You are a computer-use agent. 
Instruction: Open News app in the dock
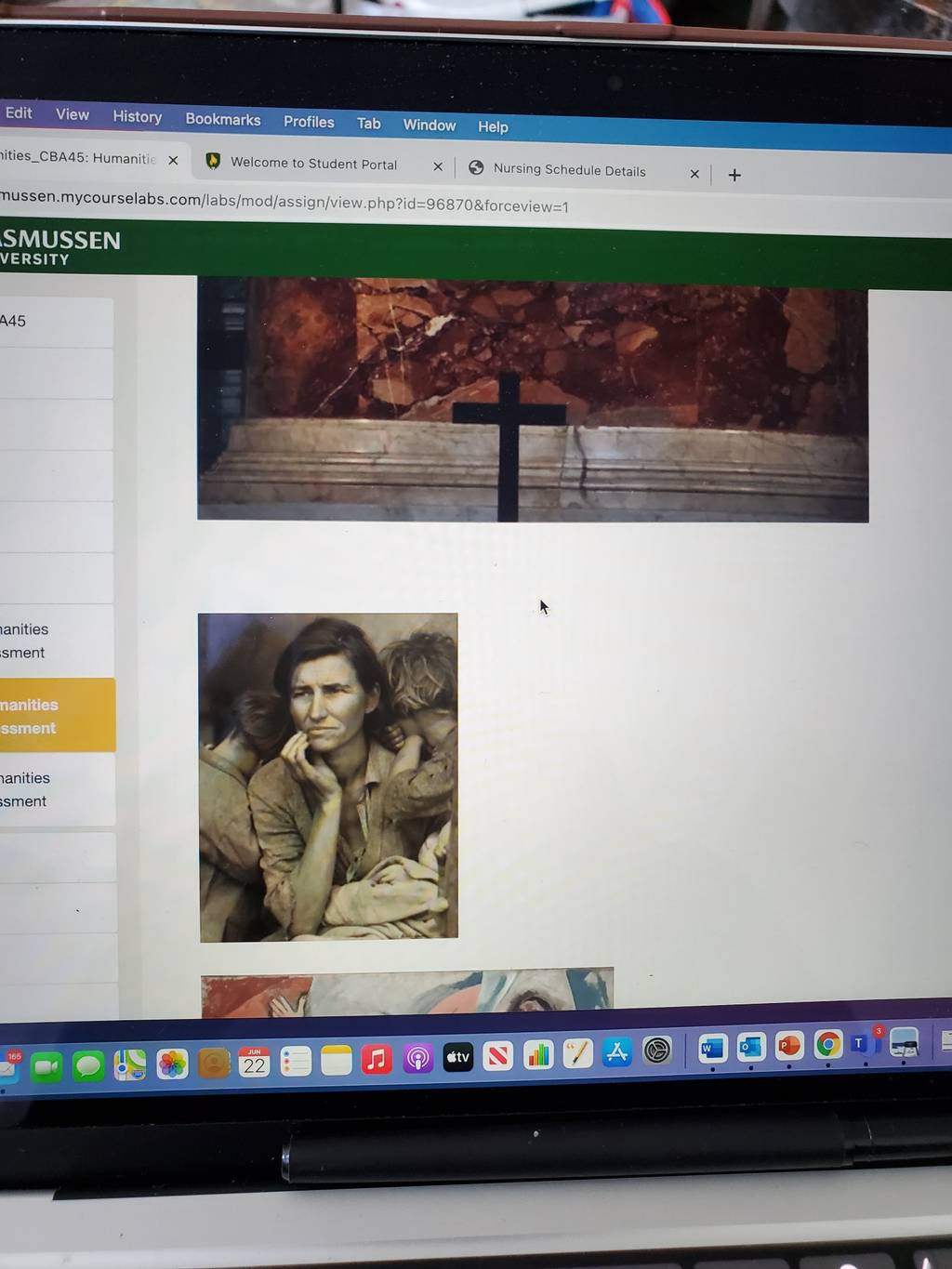click(x=497, y=1056)
